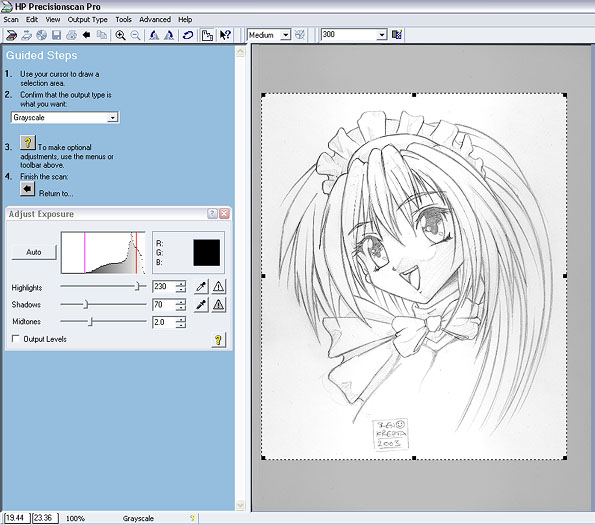Image resolution: width=595 pixels, height=525 pixels.
Task: Click the 19.44 width value in status bar
Action: coord(16,518)
